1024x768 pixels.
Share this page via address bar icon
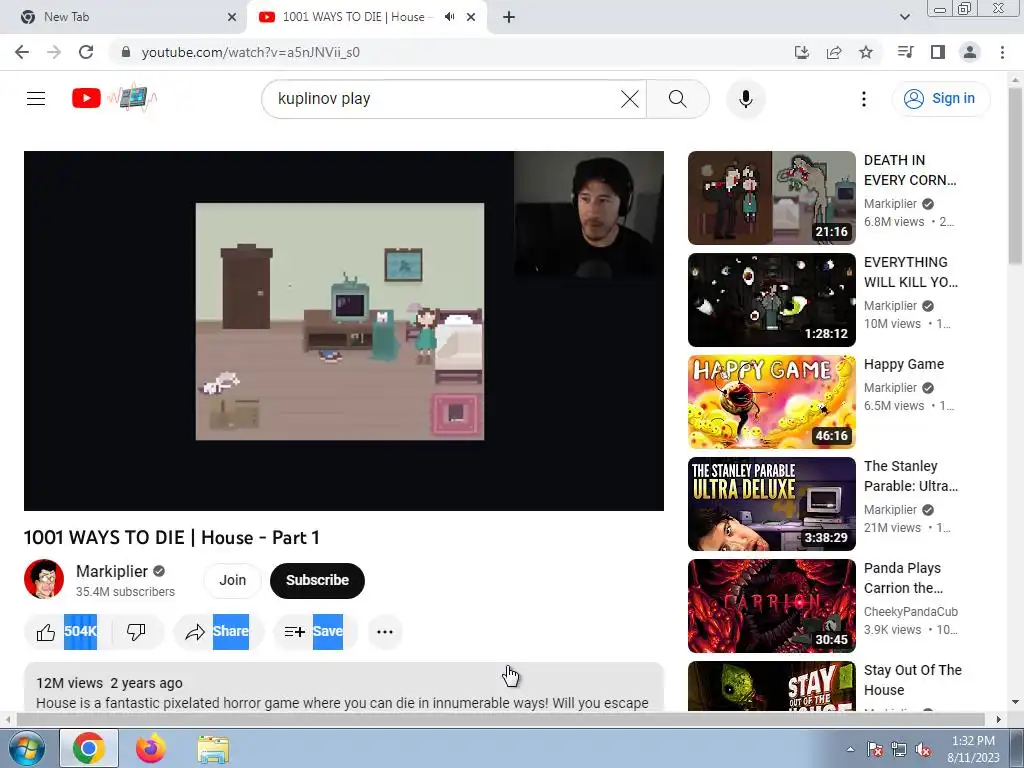pyautogui.click(x=833, y=52)
